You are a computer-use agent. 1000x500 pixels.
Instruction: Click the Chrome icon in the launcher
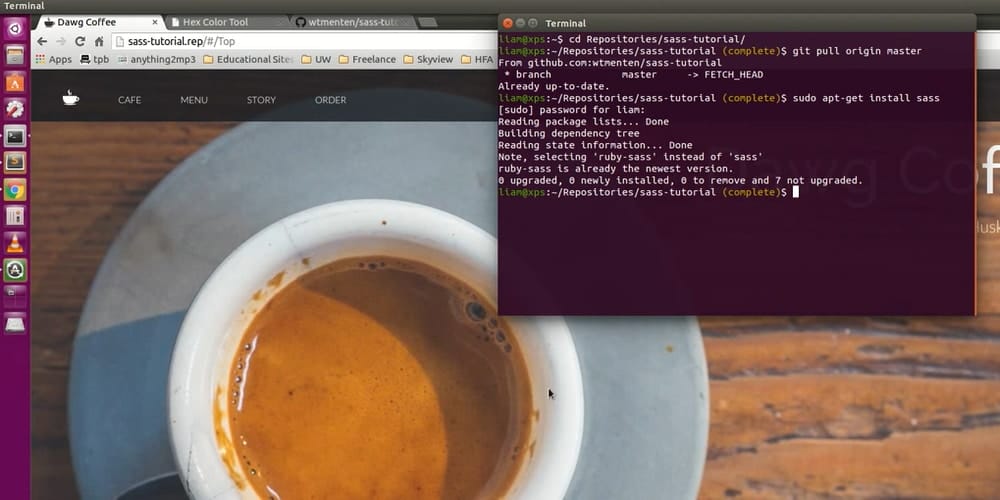click(x=15, y=189)
